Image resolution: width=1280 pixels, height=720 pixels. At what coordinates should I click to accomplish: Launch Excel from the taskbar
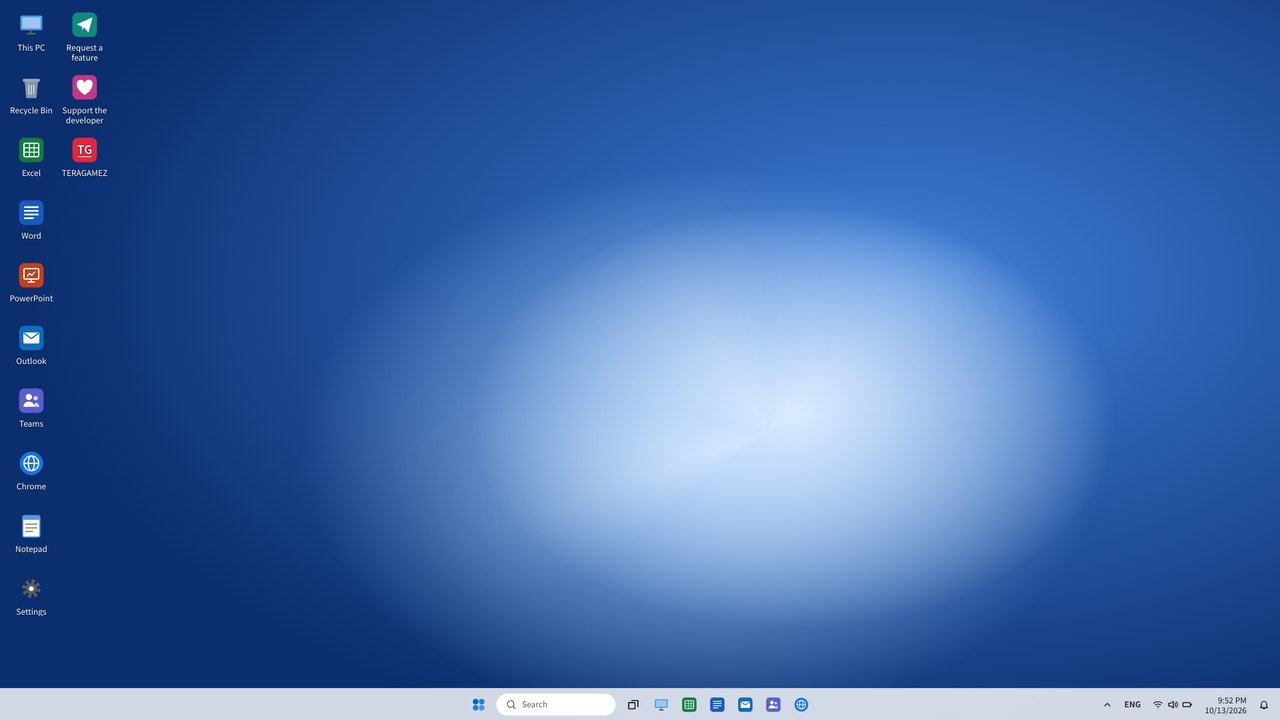tap(689, 704)
